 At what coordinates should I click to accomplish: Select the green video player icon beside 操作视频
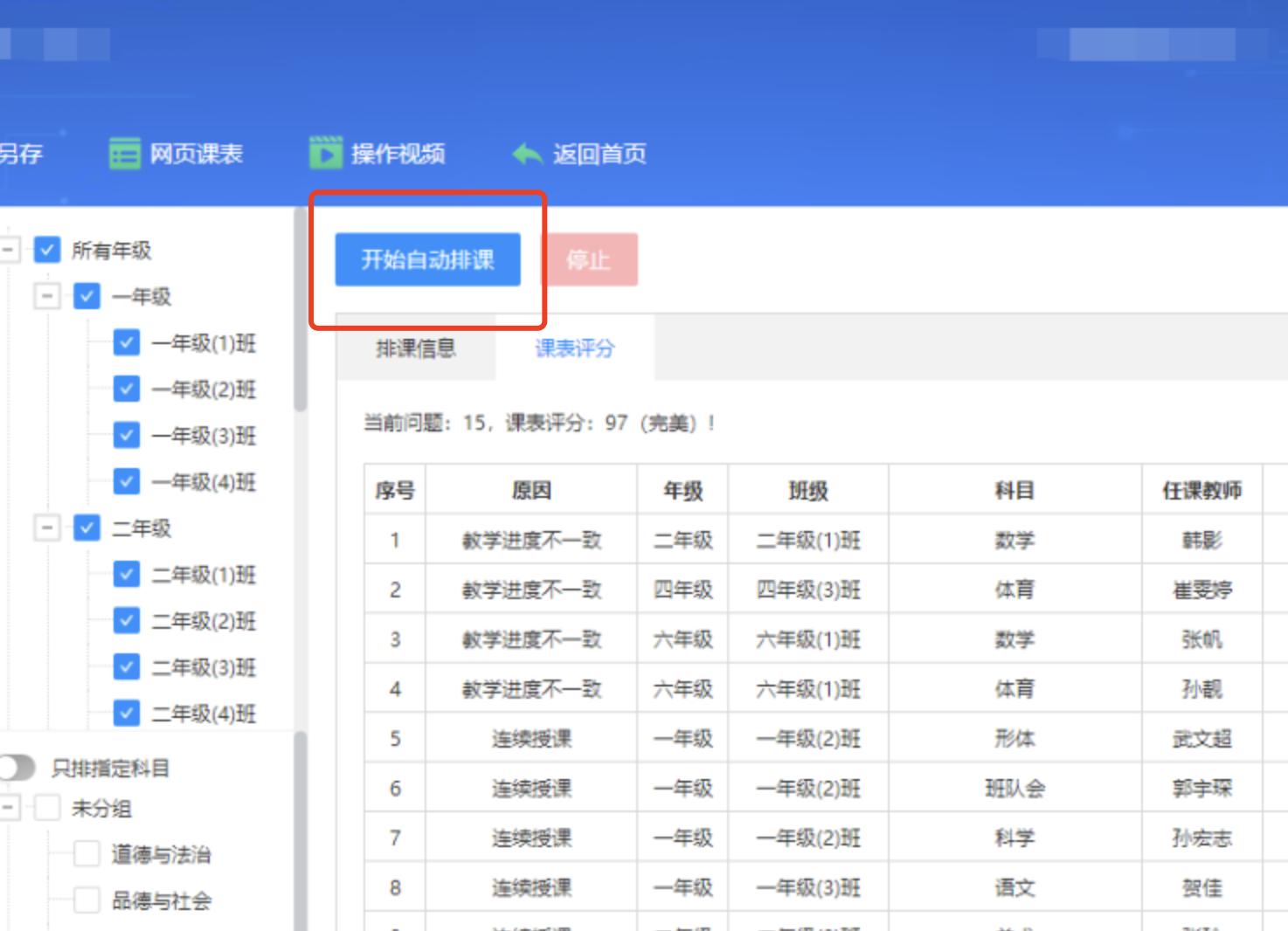pos(325,154)
